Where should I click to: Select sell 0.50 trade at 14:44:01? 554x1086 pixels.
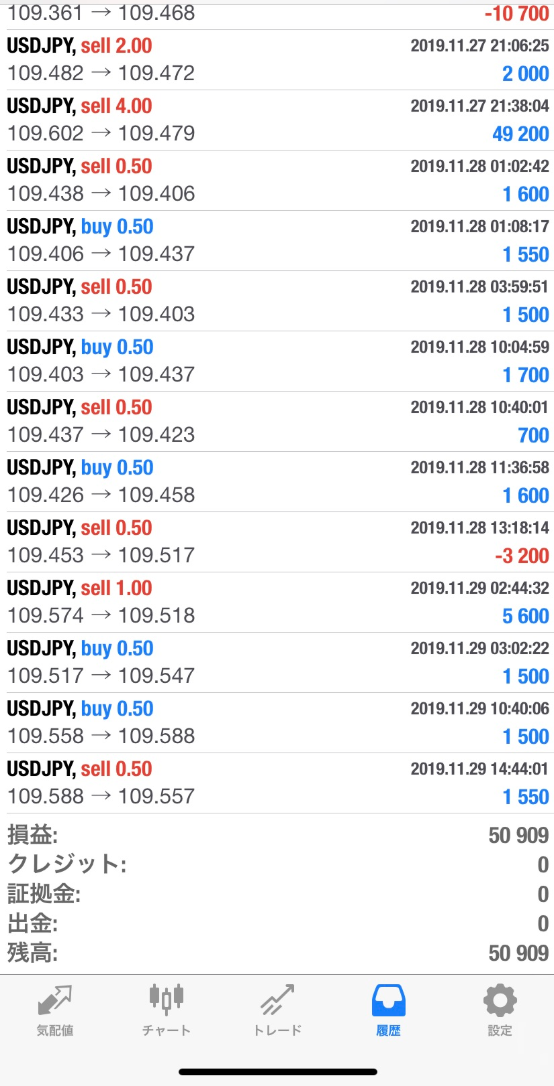tap(277, 783)
